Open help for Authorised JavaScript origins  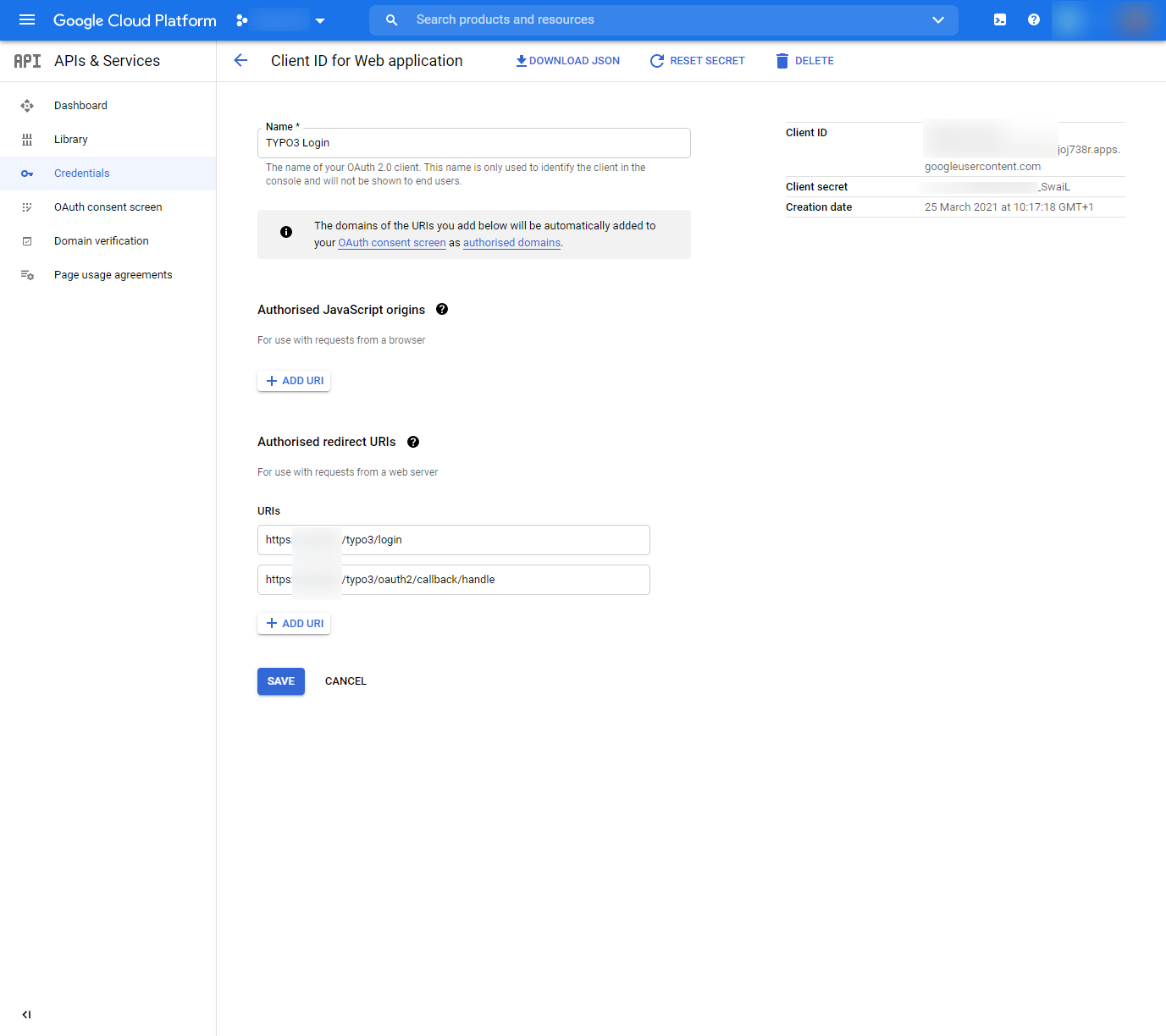tap(442, 309)
